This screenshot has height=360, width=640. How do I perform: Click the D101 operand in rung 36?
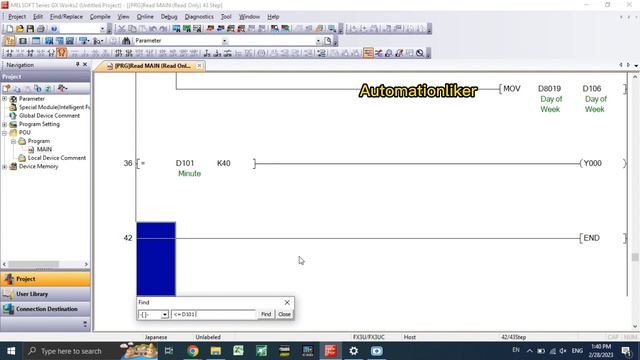click(185, 163)
